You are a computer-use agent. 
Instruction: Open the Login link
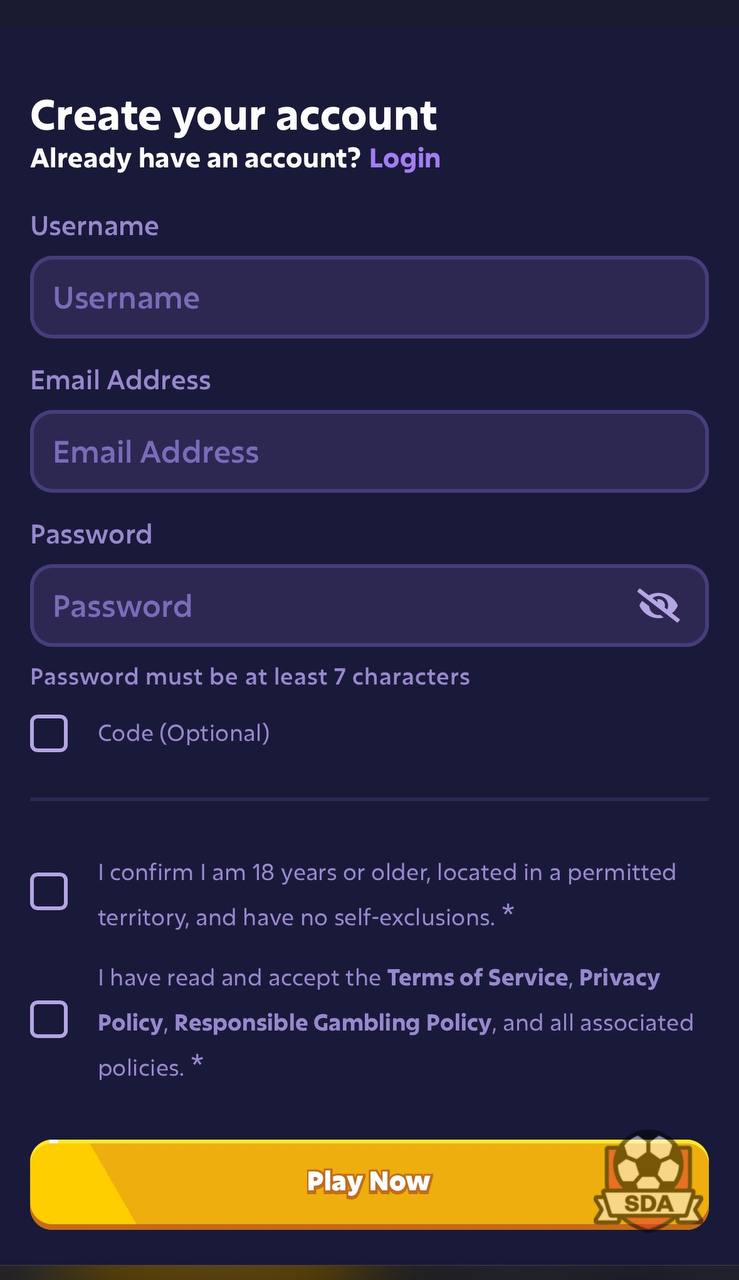point(404,158)
